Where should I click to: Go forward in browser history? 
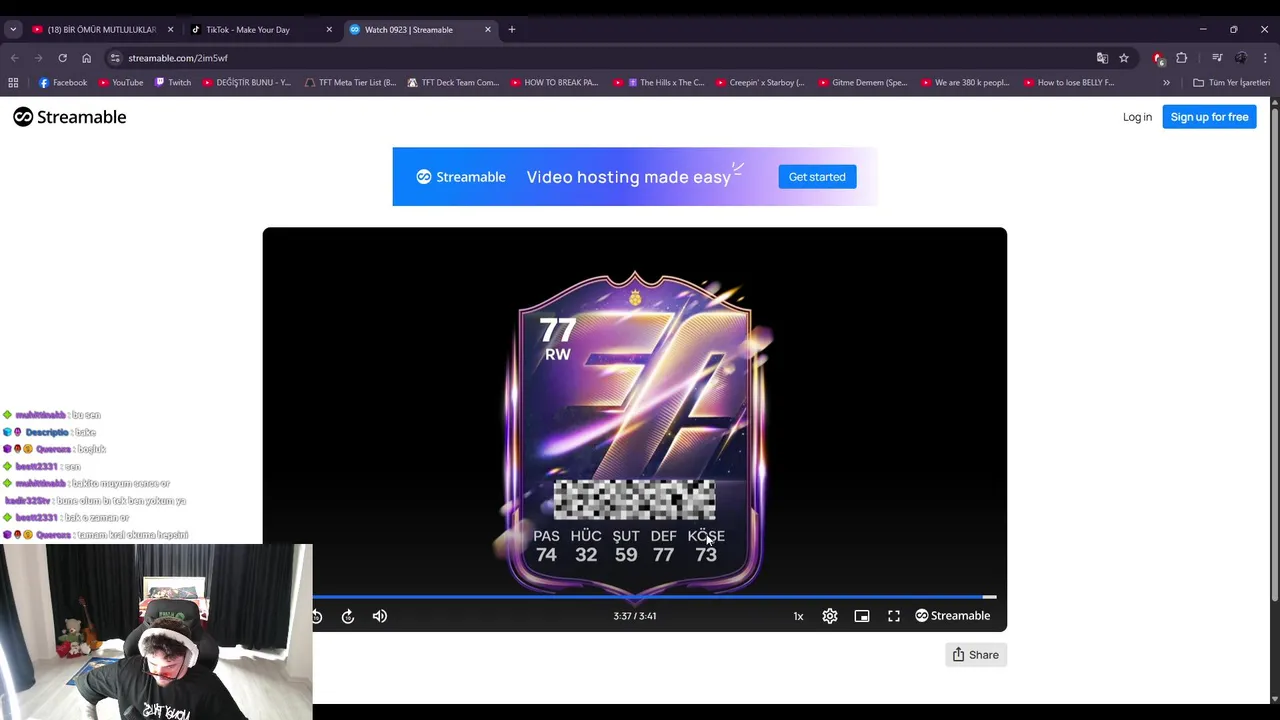[38, 58]
